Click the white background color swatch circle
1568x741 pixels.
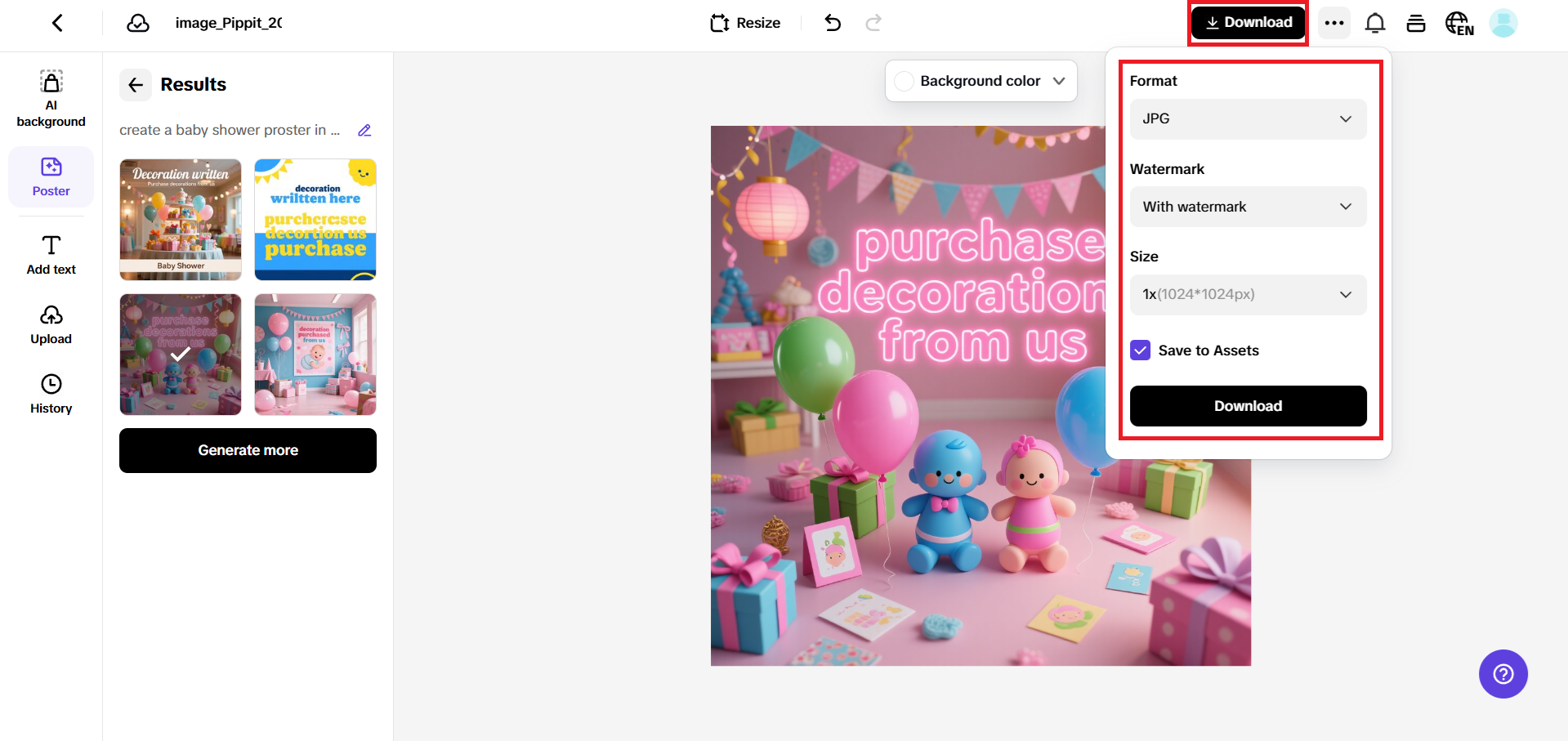(904, 81)
